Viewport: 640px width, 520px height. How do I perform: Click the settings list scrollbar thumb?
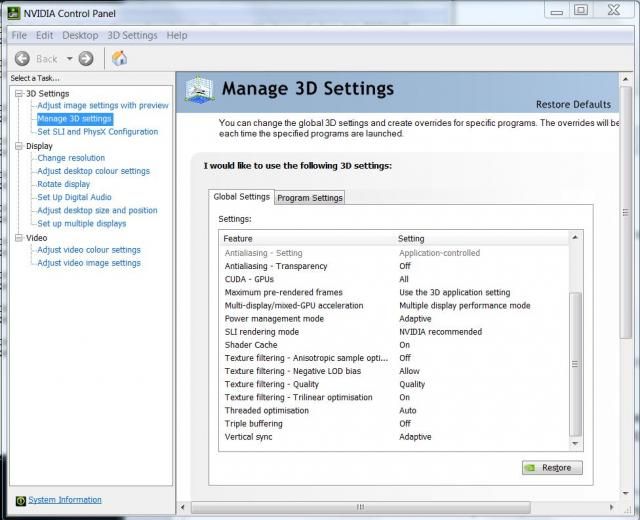pyautogui.click(x=575, y=364)
